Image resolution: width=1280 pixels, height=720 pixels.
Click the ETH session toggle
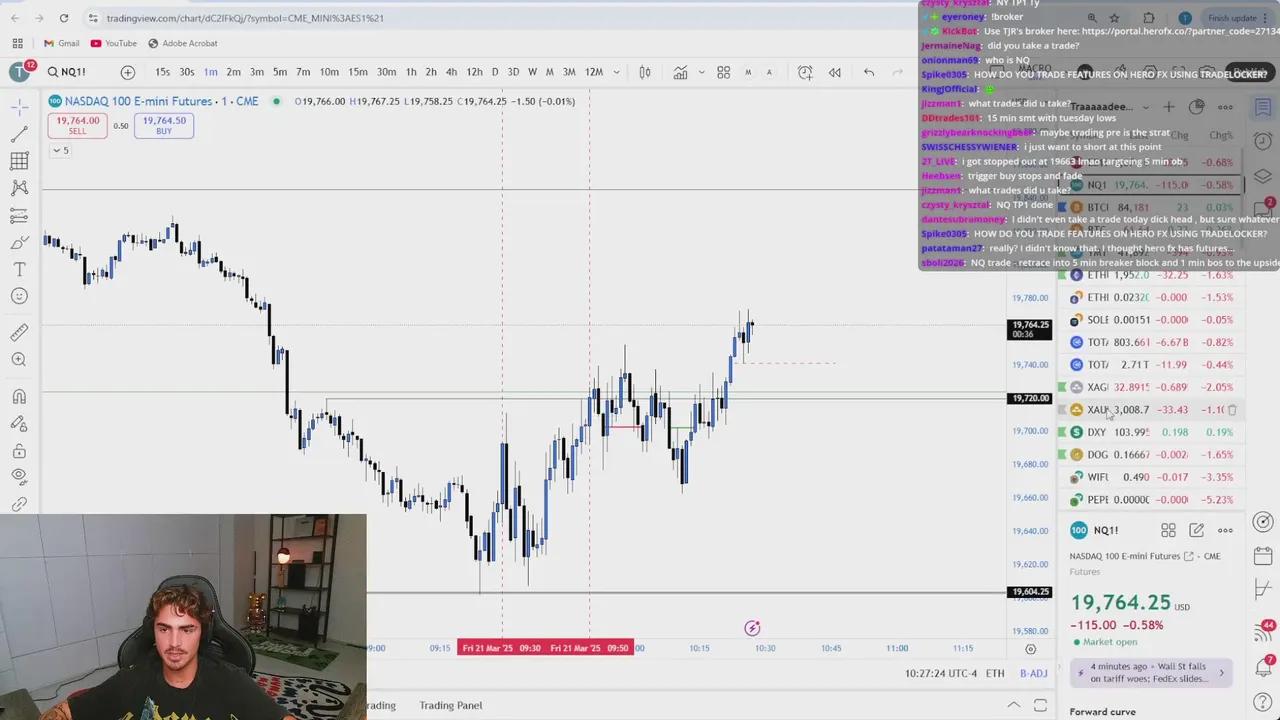995,674
